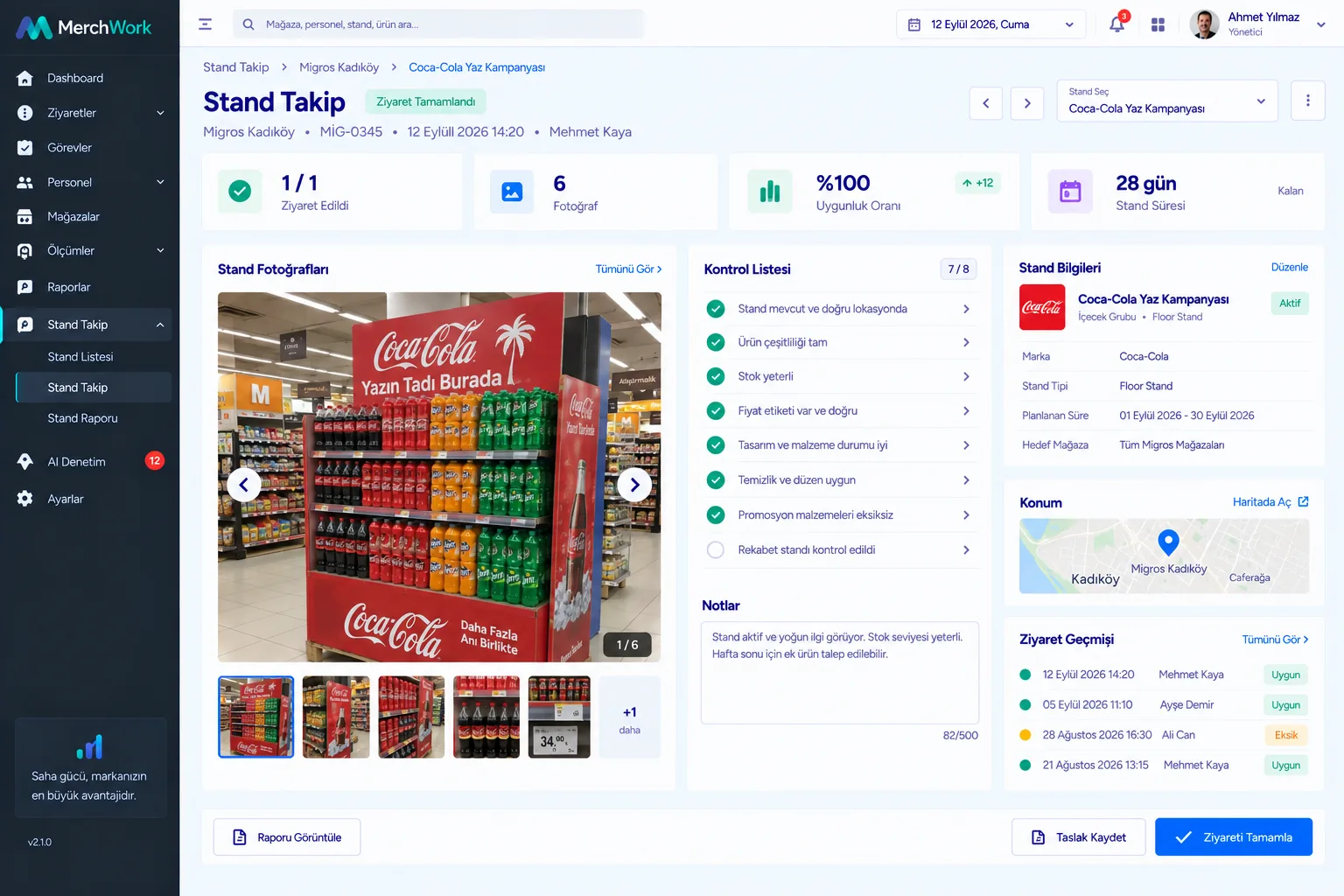Screen dimensions: 1344x896
Task: Click the Coca-Cola brand logo
Action: [1042, 307]
